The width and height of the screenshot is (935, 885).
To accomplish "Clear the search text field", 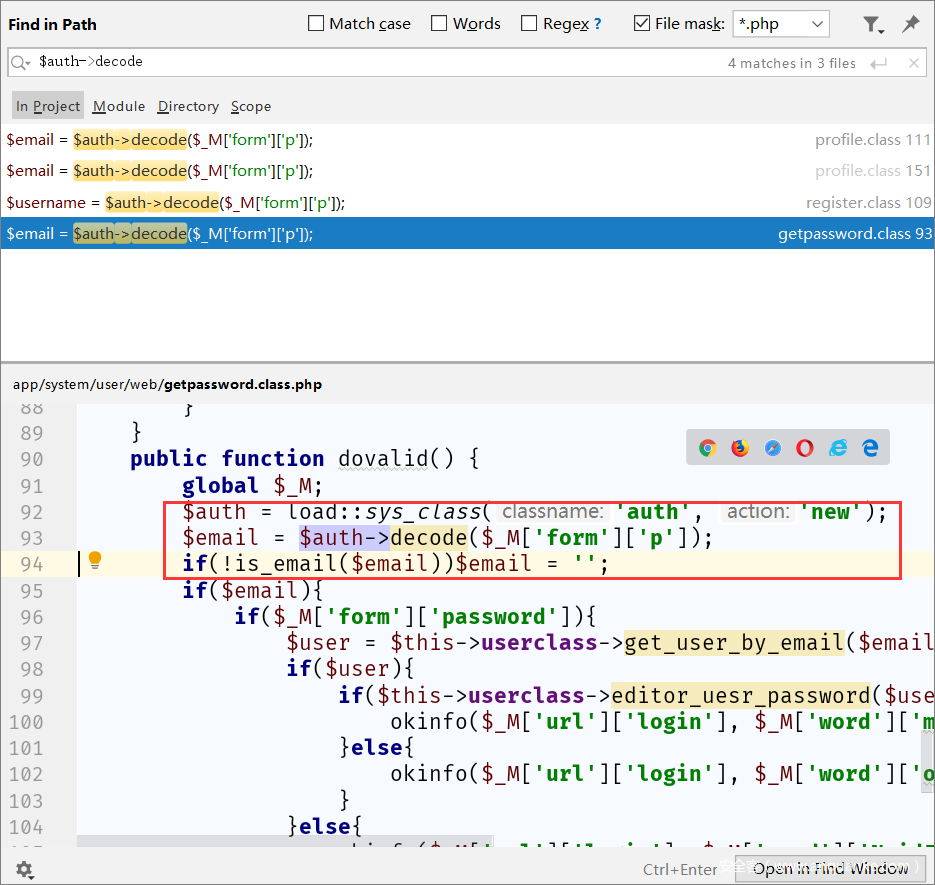I will pyautogui.click(x=914, y=63).
